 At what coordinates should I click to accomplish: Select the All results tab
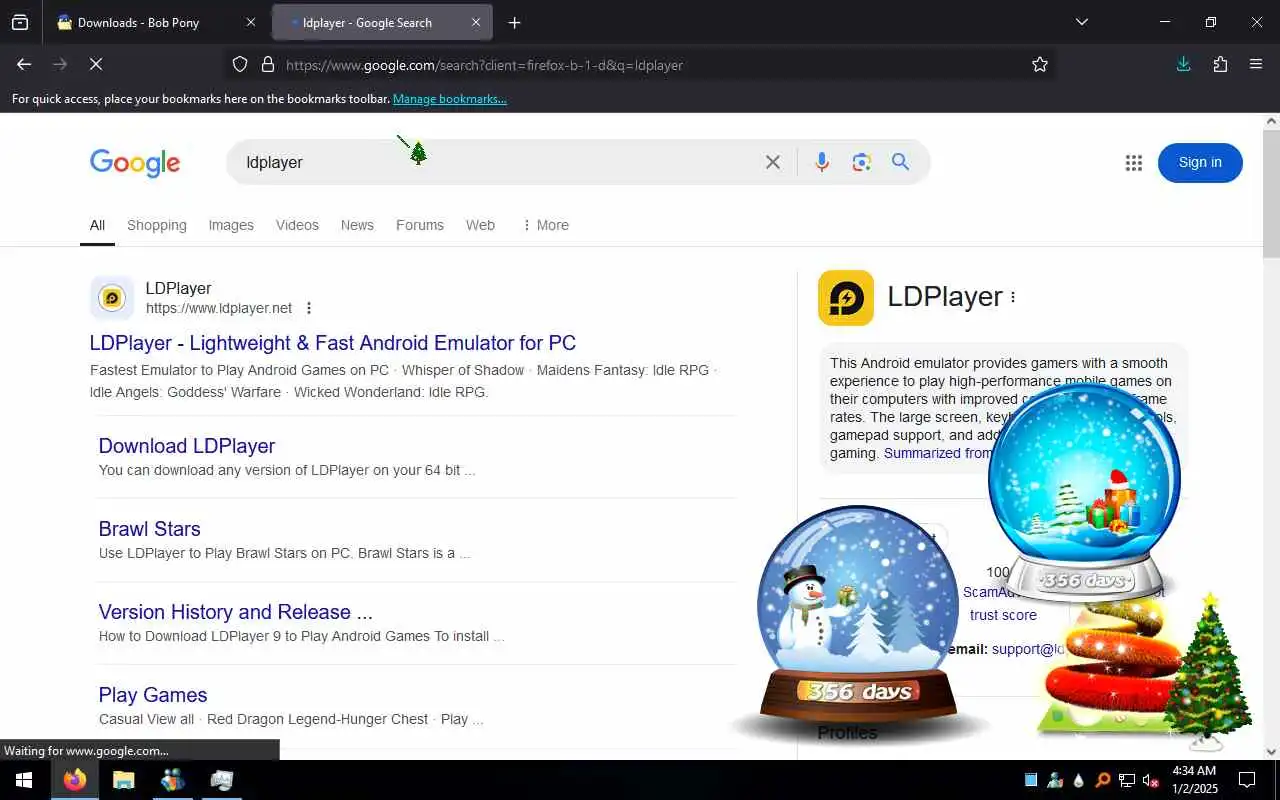pos(97,225)
